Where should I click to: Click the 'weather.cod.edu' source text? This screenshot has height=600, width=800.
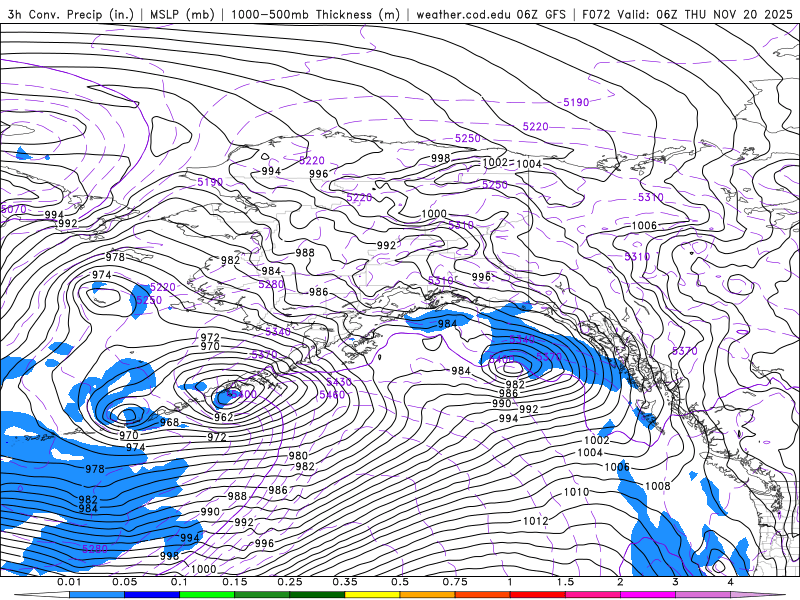464,14
